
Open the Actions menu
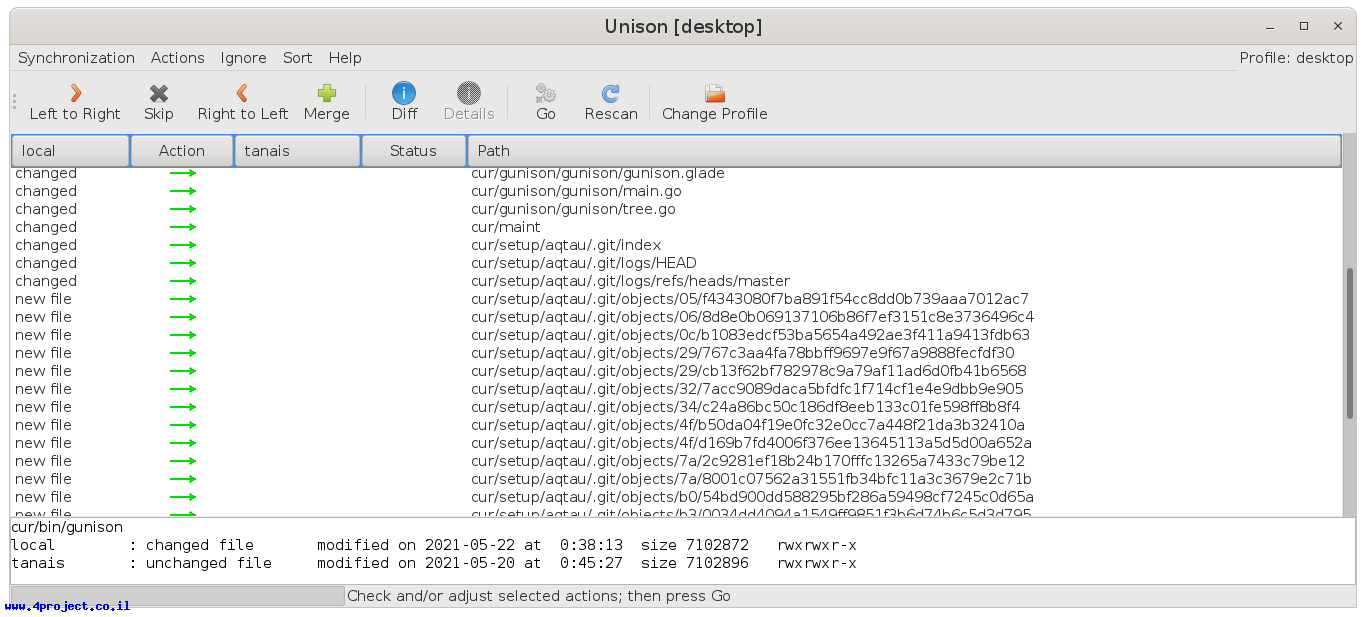pyautogui.click(x=178, y=58)
